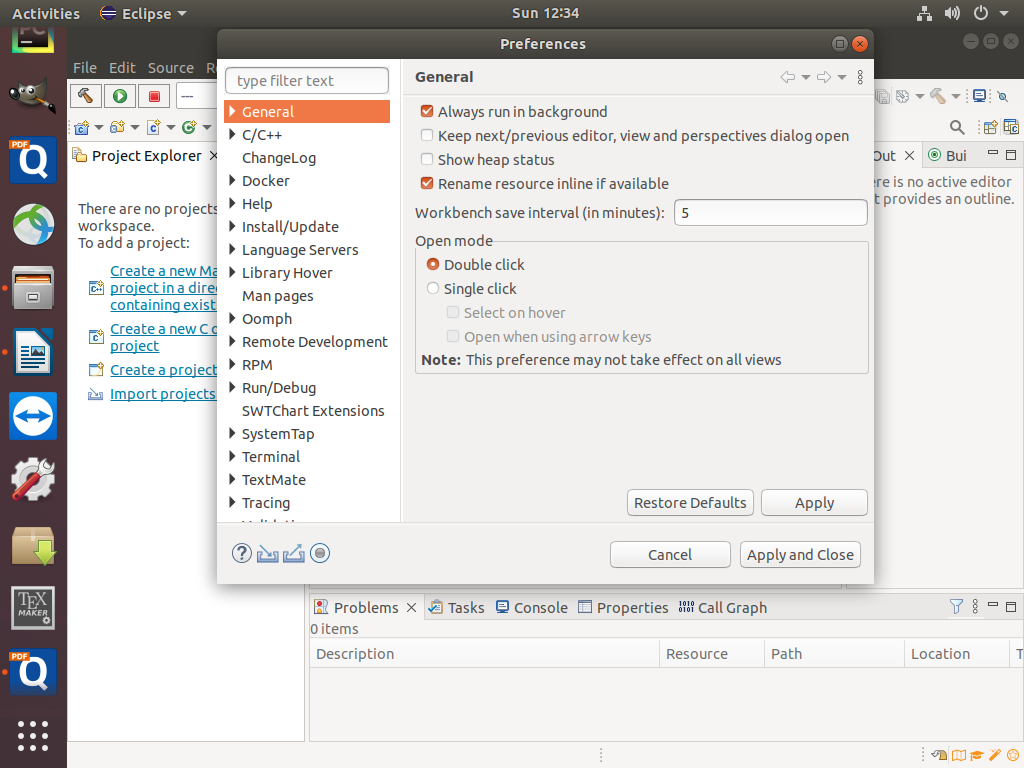Image resolution: width=1024 pixels, height=768 pixels.
Task: Click the magnifier search icon in Eclipse toolbar
Action: coord(957,127)
